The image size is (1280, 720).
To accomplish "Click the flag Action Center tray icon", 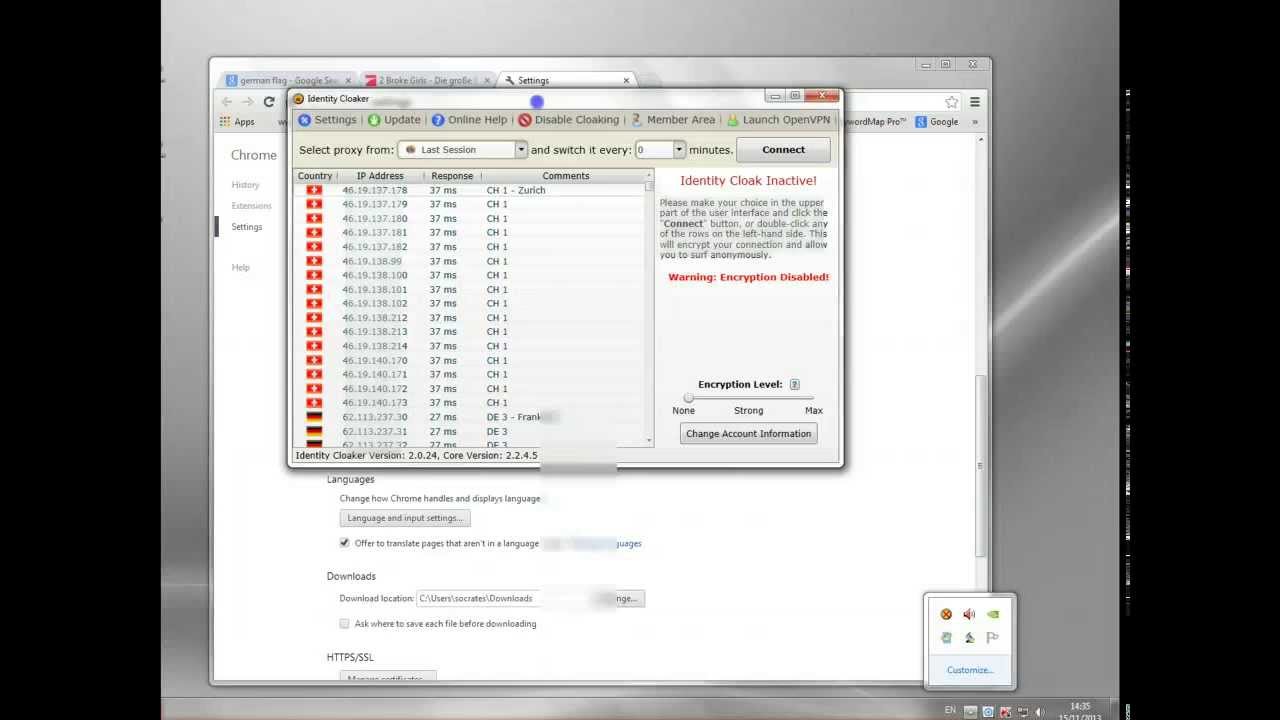I will (993, 638).
